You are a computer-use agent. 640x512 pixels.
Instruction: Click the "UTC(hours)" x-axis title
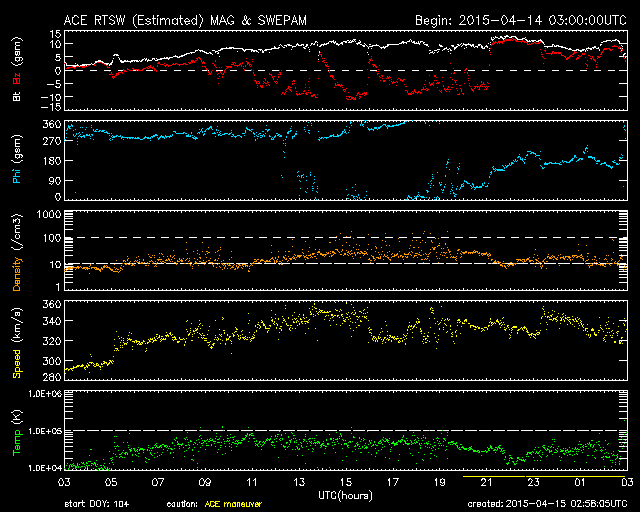[345, 496]
